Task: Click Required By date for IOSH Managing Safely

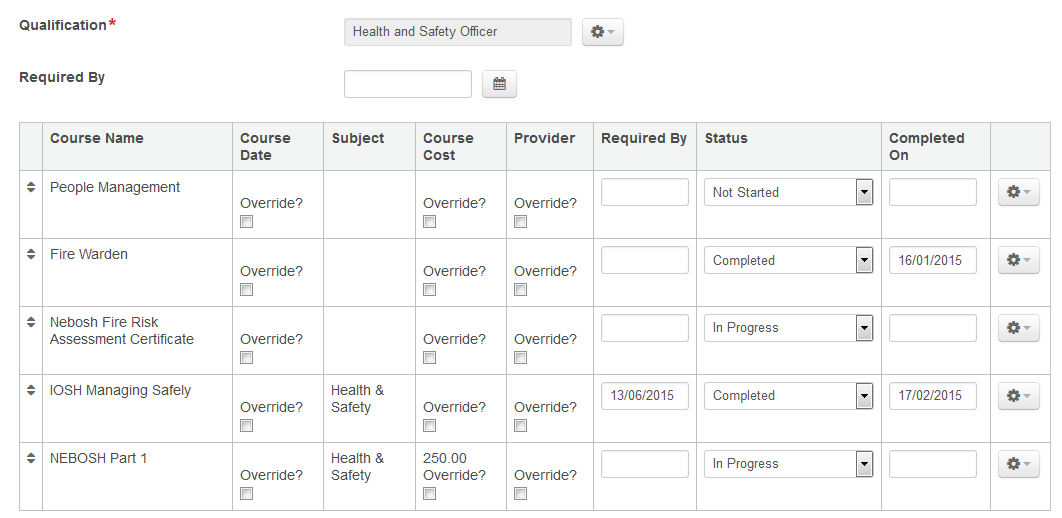Action: click(644, 396)
